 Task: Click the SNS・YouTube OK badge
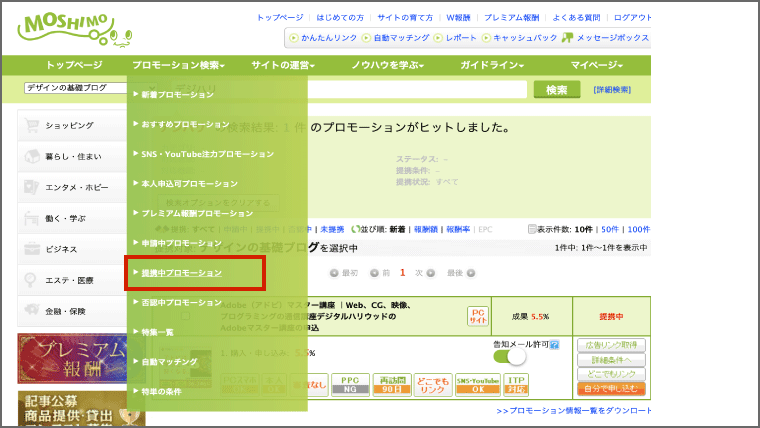477,385
